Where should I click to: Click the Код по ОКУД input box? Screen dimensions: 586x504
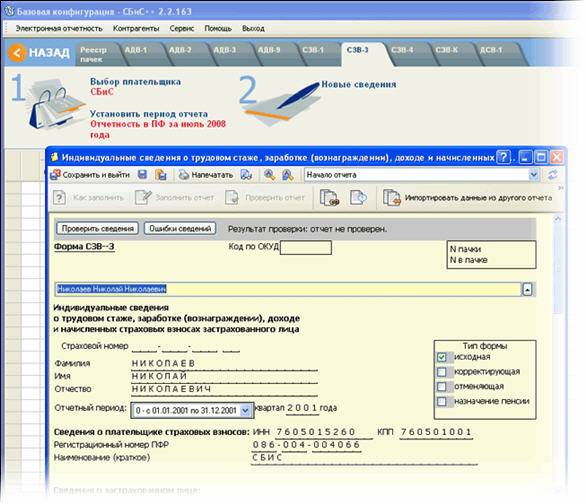pos(306,247)
